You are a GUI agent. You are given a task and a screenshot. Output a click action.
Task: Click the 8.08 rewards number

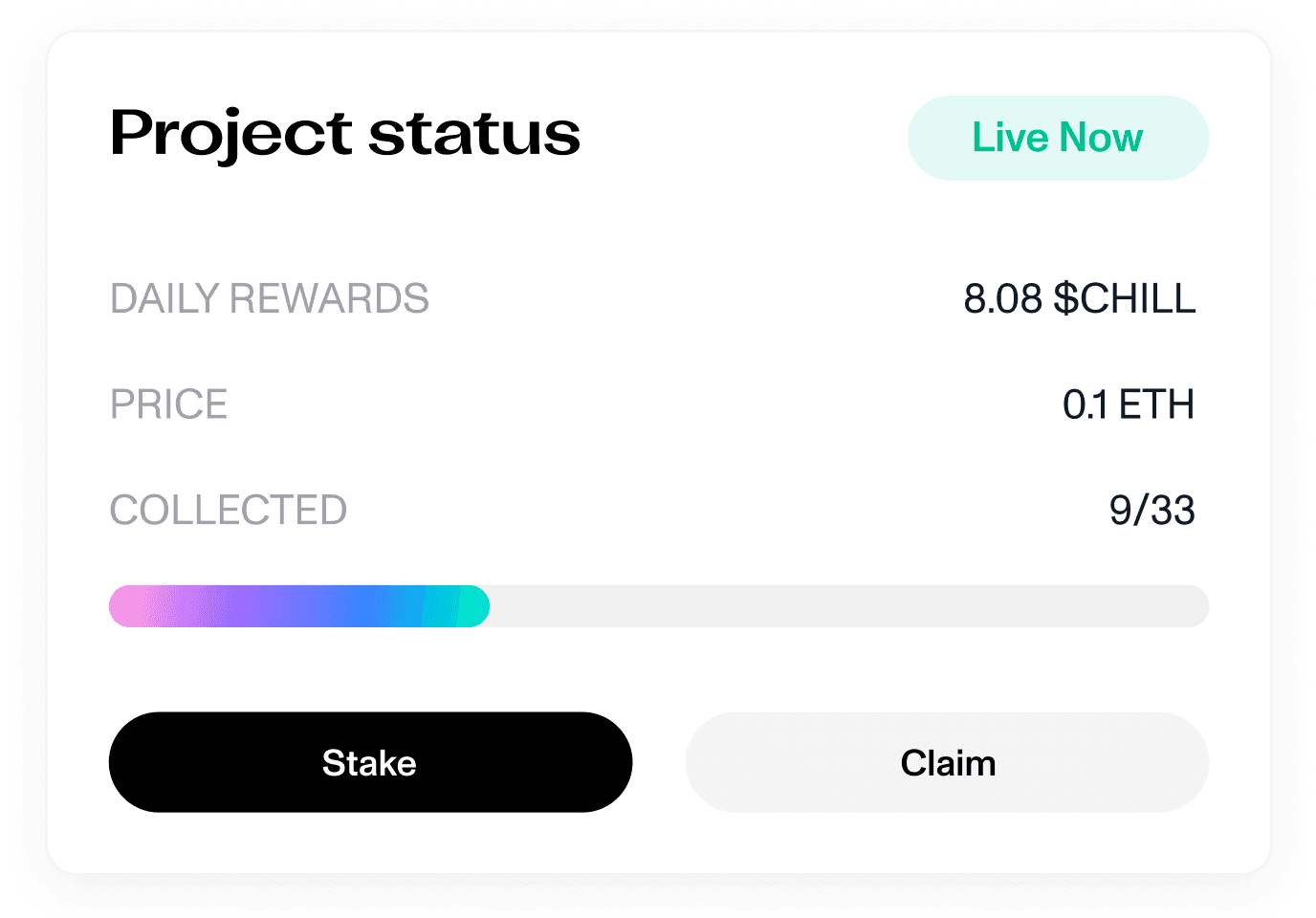[1002, 299]
